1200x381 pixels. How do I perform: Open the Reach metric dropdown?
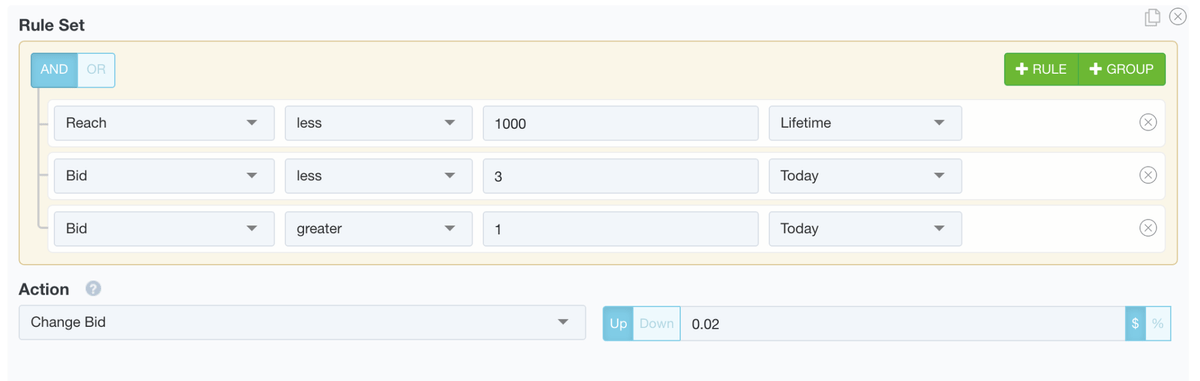[164, 123]
